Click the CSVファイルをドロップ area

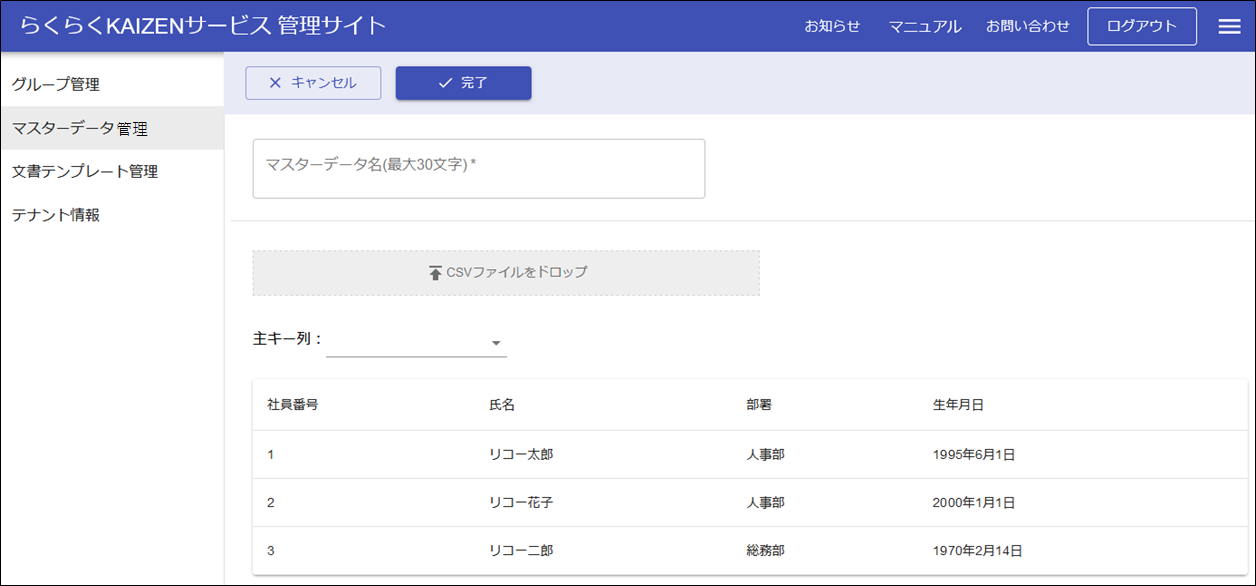pyautogui.click(x=506, y=273)
